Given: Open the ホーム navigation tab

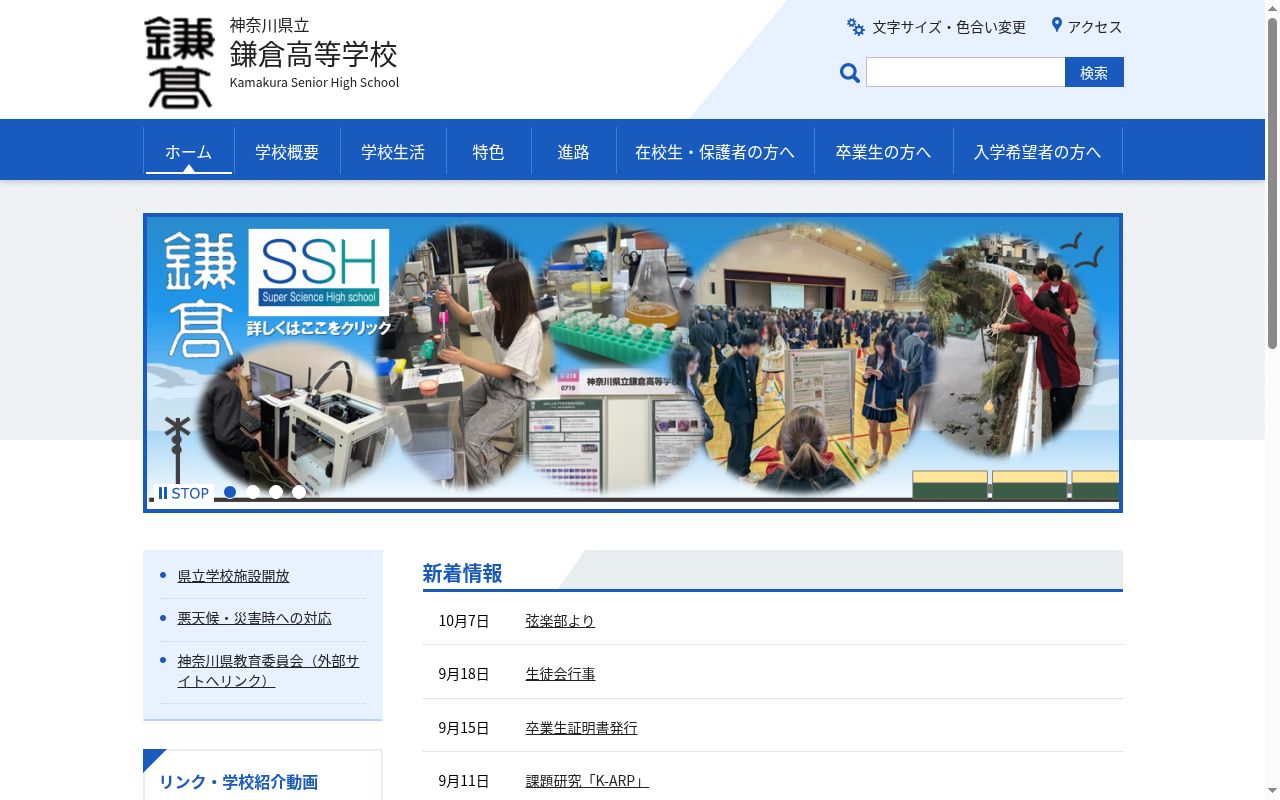Looking at the screenshot, I should point(189,151).
